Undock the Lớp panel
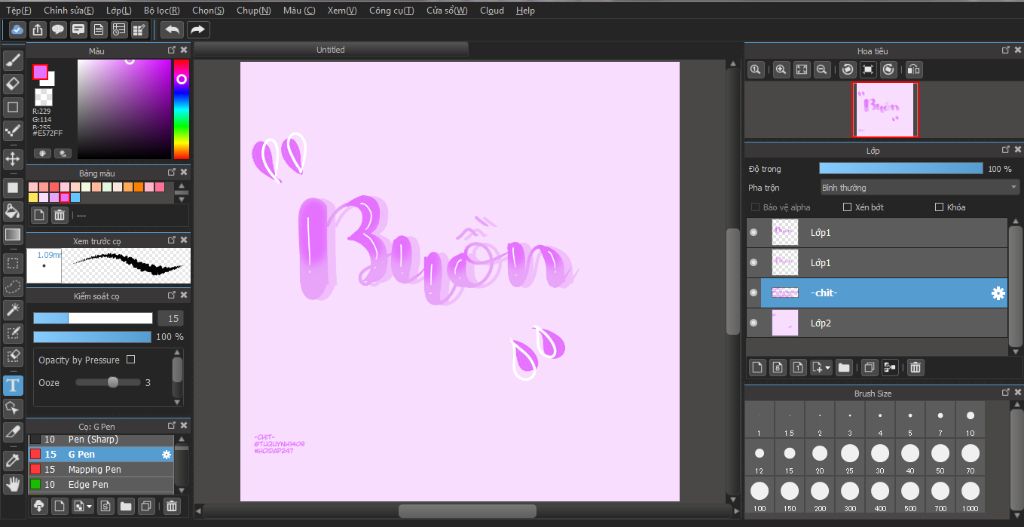The image size is (1024, 527). [x=1006, y=150]
